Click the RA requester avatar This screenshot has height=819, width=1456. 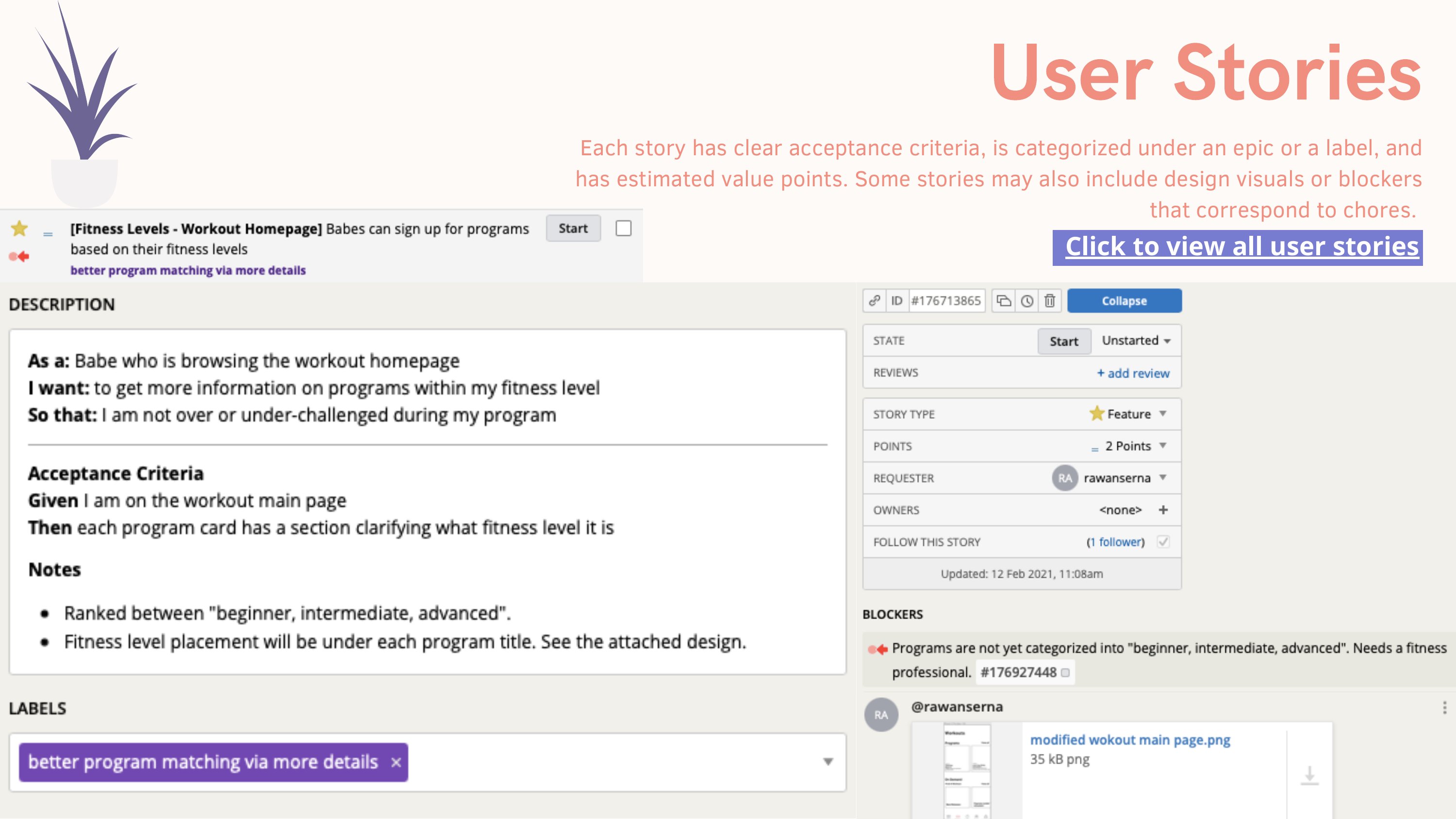pyautogui.click(x=1064, y=478)
